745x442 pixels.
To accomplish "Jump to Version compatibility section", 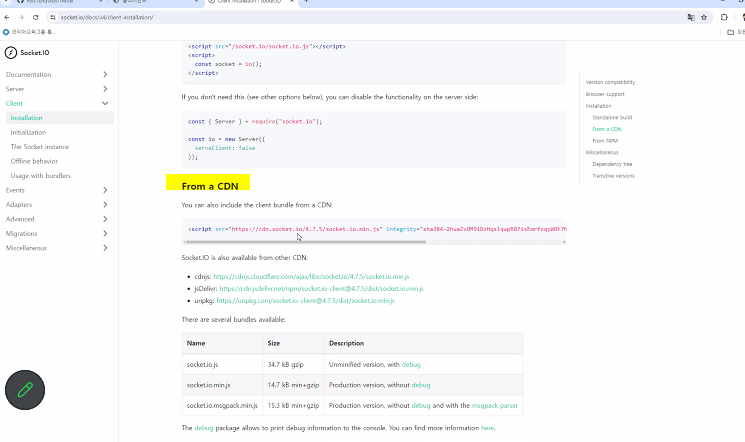I will coord(610,82).
